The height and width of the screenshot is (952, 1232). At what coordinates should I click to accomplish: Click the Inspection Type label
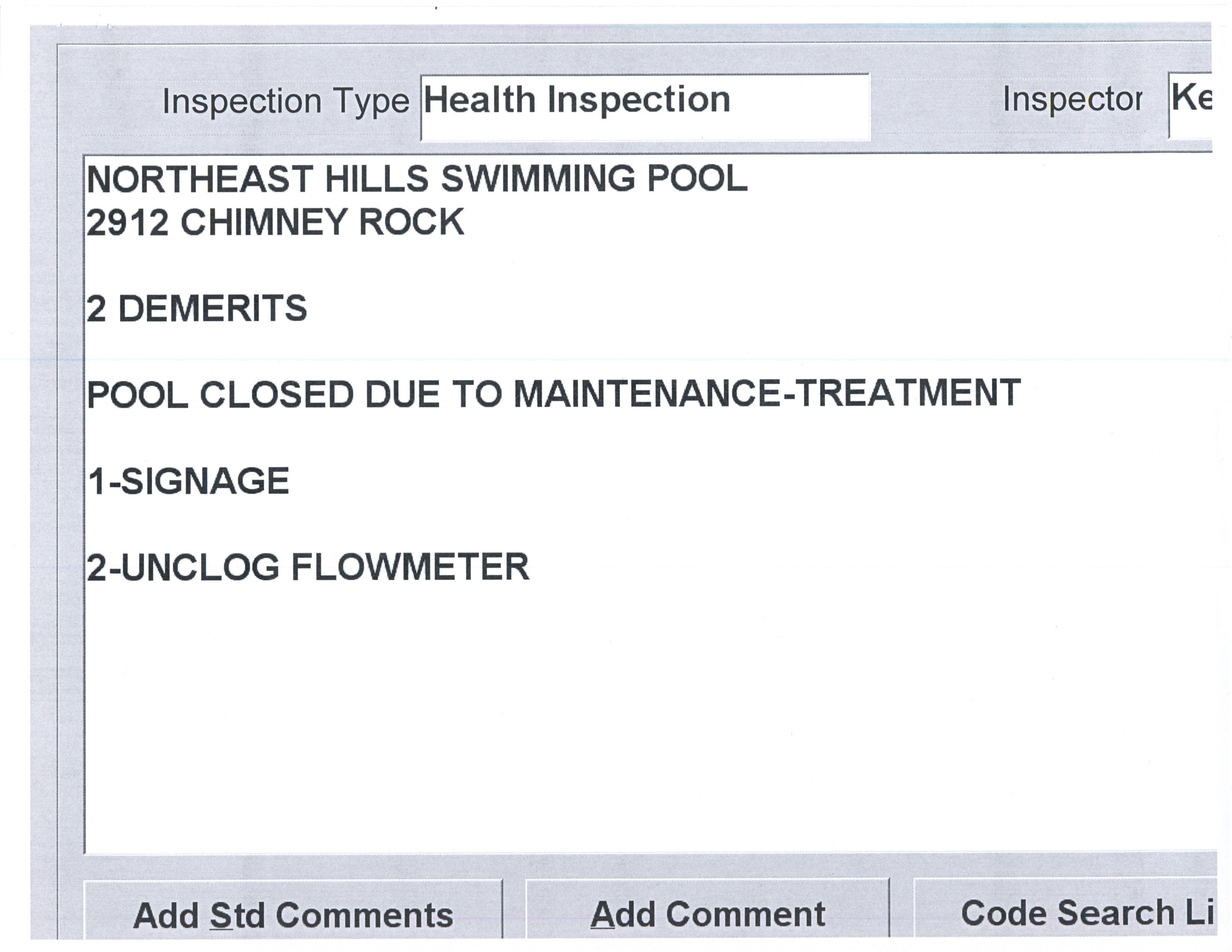point(286,102)
